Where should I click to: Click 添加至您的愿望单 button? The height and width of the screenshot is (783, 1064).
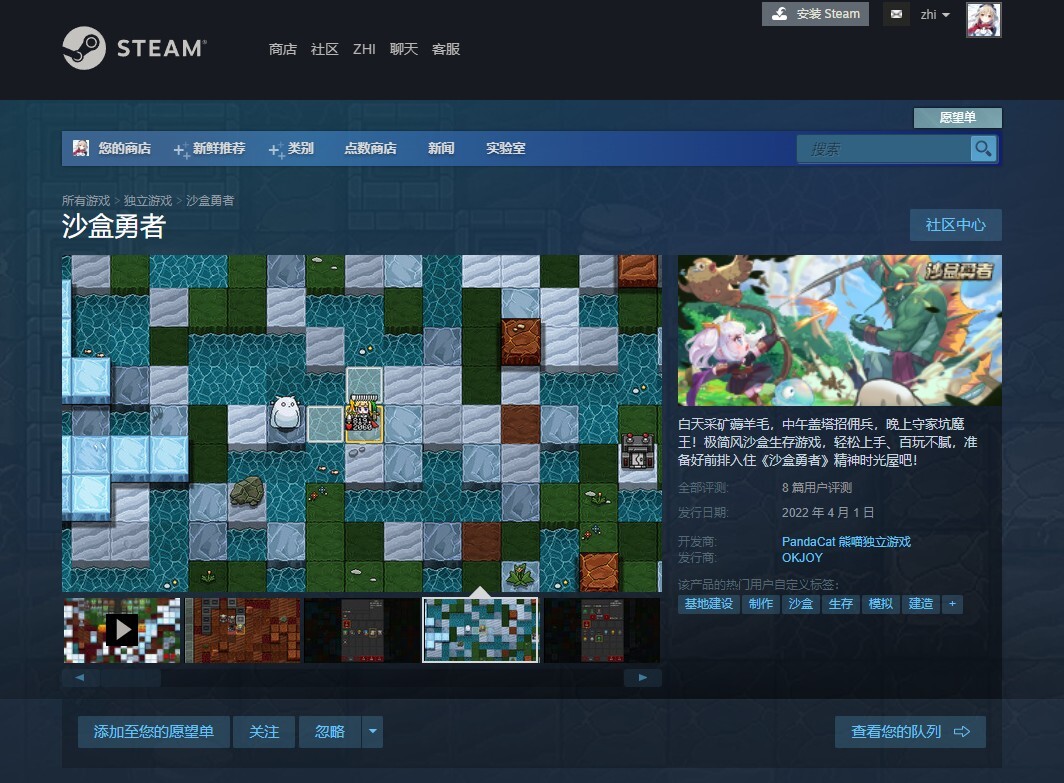153,731
